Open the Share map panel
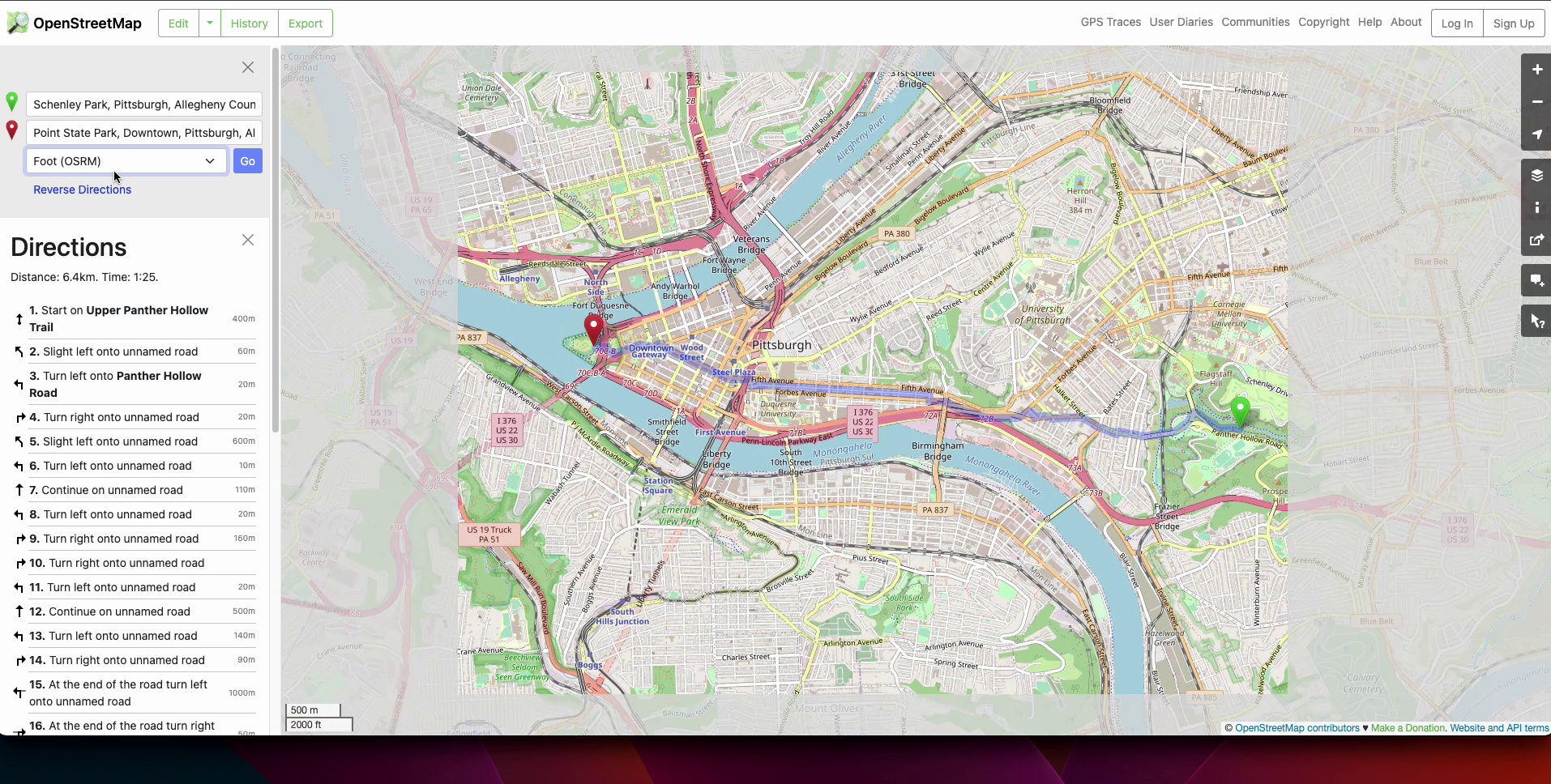Image resolution: width=1551 pixels, height=784 pixels. pos(1536,241)
